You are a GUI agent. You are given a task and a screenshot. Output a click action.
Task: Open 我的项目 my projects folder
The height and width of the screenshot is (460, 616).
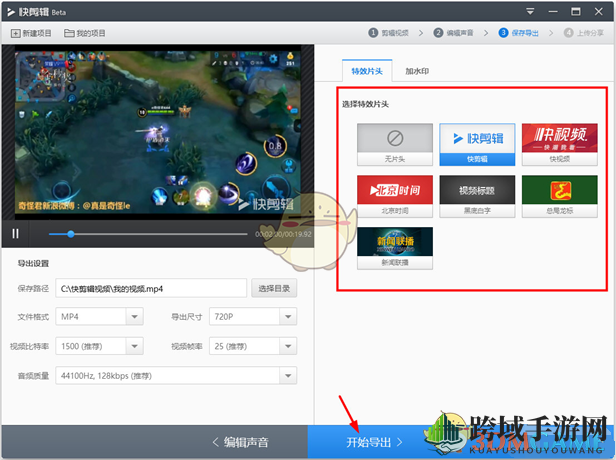click(x=85, y=33)
